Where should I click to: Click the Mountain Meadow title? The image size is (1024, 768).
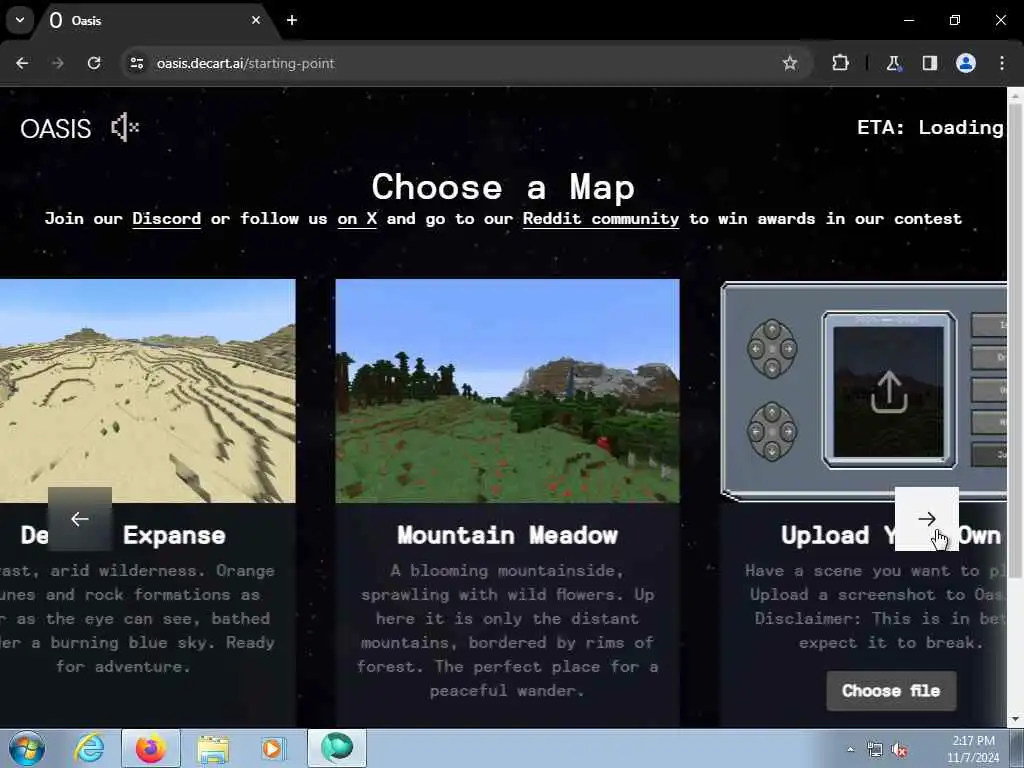(x=507, y=536)
